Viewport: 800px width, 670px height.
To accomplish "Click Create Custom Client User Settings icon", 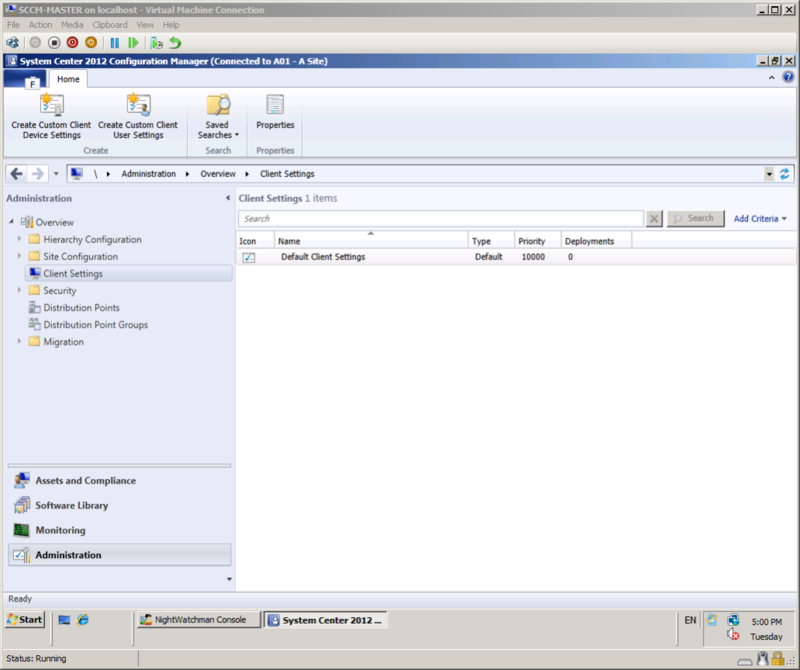I will pyautogui.click(x=137, y=105).
